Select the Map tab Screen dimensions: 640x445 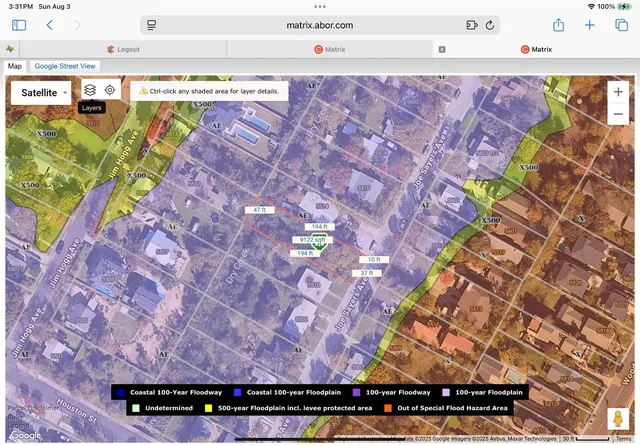coord(15,66)
